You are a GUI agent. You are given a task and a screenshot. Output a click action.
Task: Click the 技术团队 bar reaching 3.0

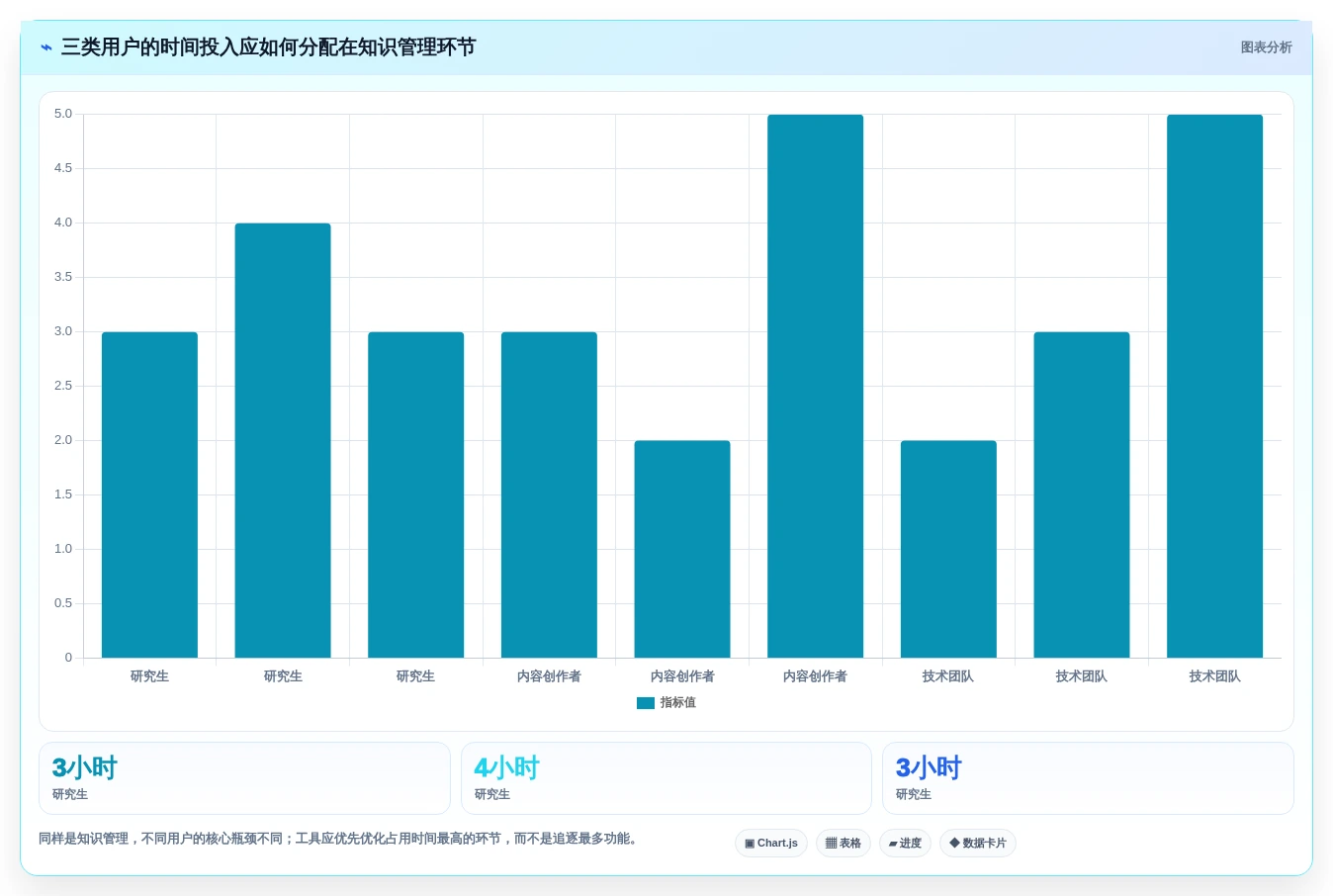pyautogui.click(x=1082, y=494)
